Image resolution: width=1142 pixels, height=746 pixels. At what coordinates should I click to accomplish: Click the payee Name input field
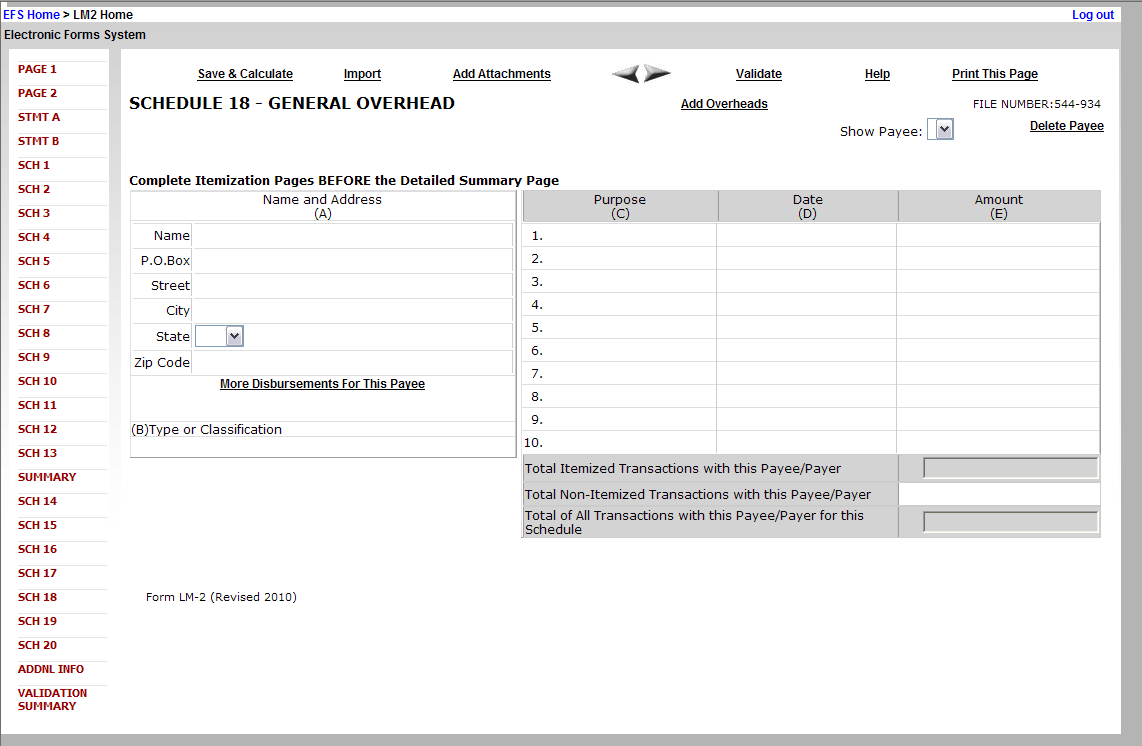tap(353, 236)
